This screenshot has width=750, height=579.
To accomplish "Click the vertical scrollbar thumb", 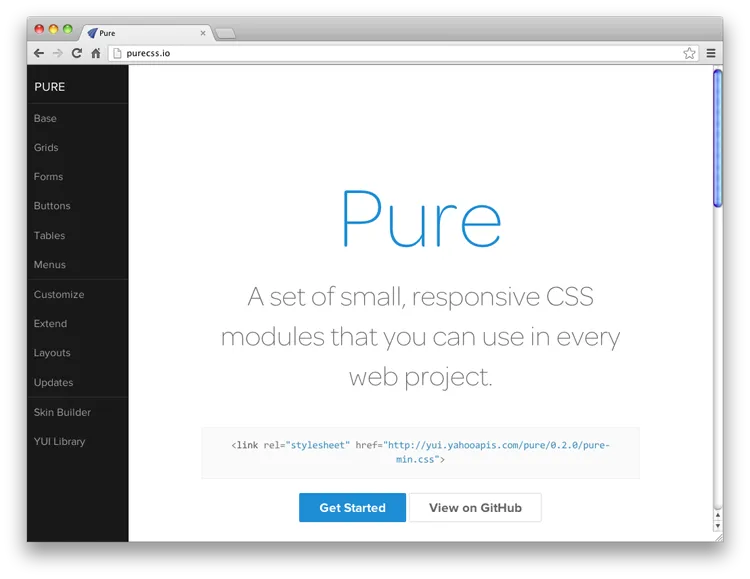I will coord(717,138).
